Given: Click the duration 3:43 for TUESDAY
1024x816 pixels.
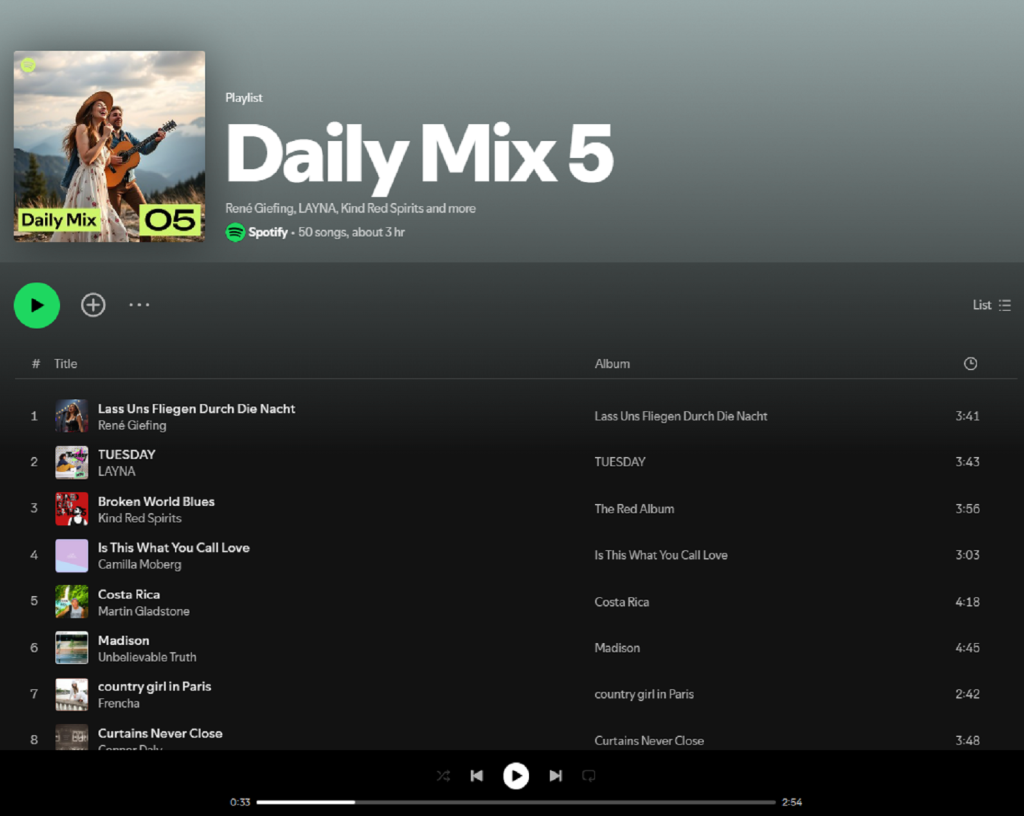Looking at the screenshot, I should 967,462.
